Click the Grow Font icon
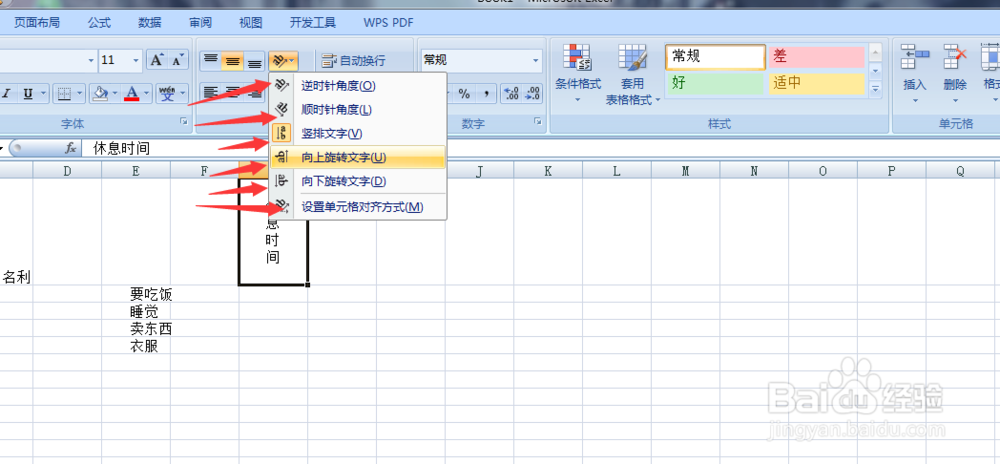This screenshot has width=1000, height=464. pos(156,60)
